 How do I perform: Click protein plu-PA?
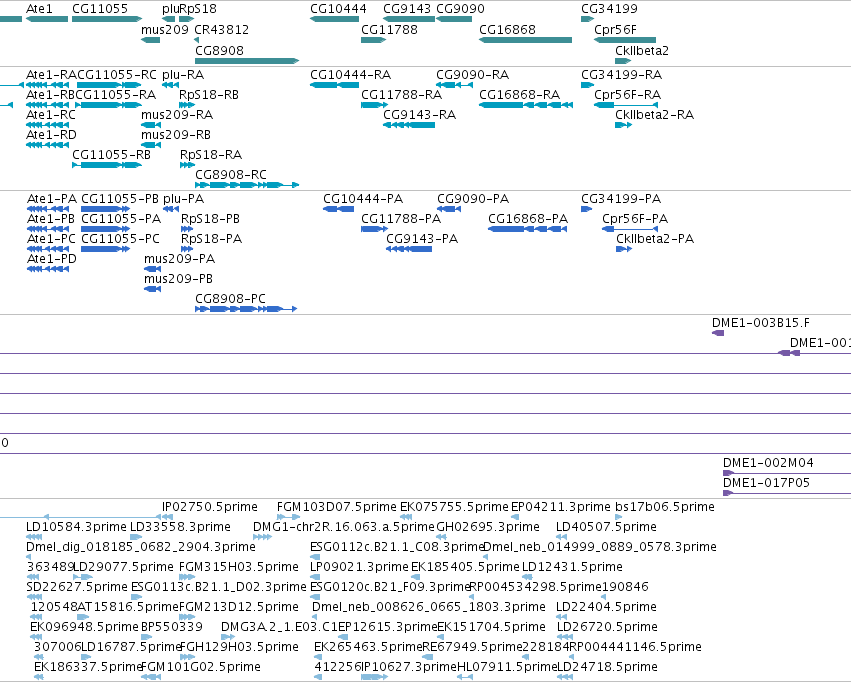click(x=171, y=209)
